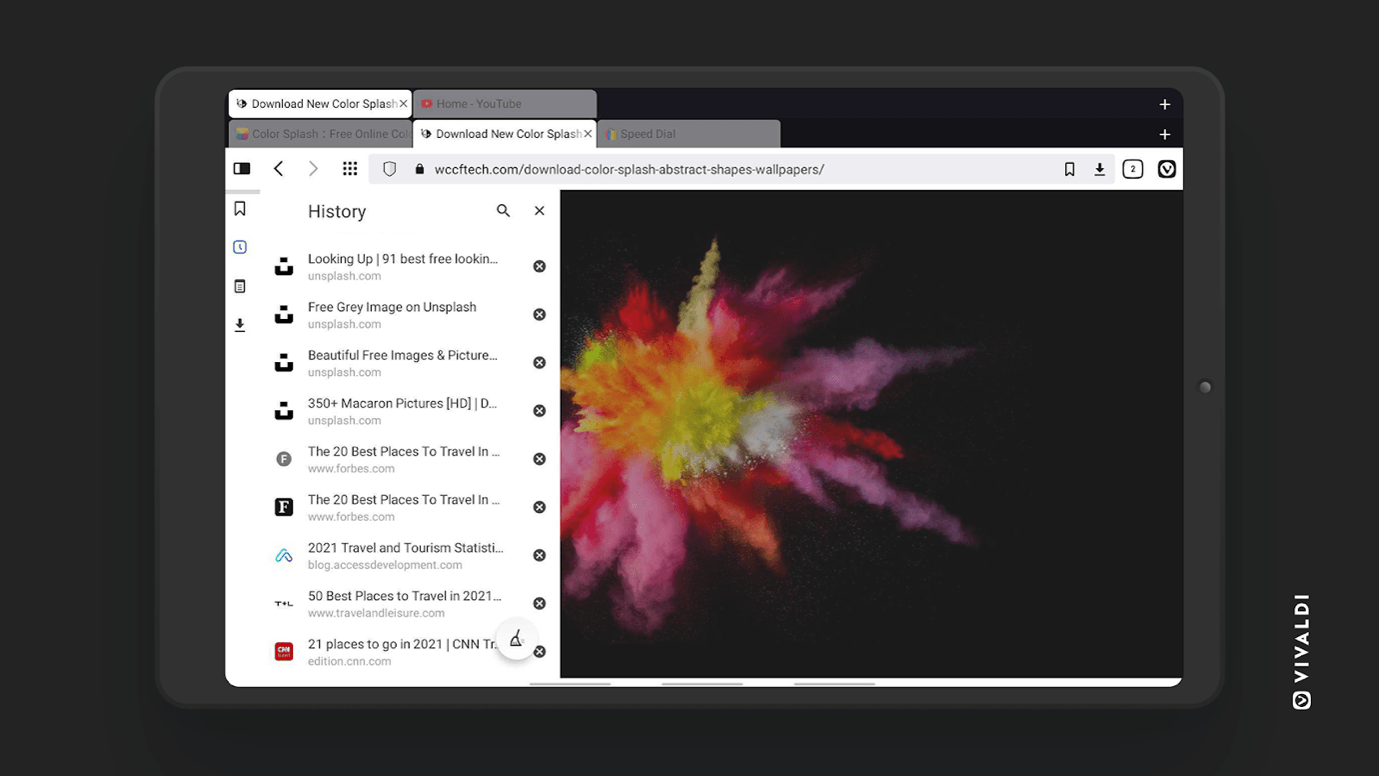Open '2021 Travel and Tourism Statistics' history item
The image size is (1384, 779).
click(x=405, y=555)
